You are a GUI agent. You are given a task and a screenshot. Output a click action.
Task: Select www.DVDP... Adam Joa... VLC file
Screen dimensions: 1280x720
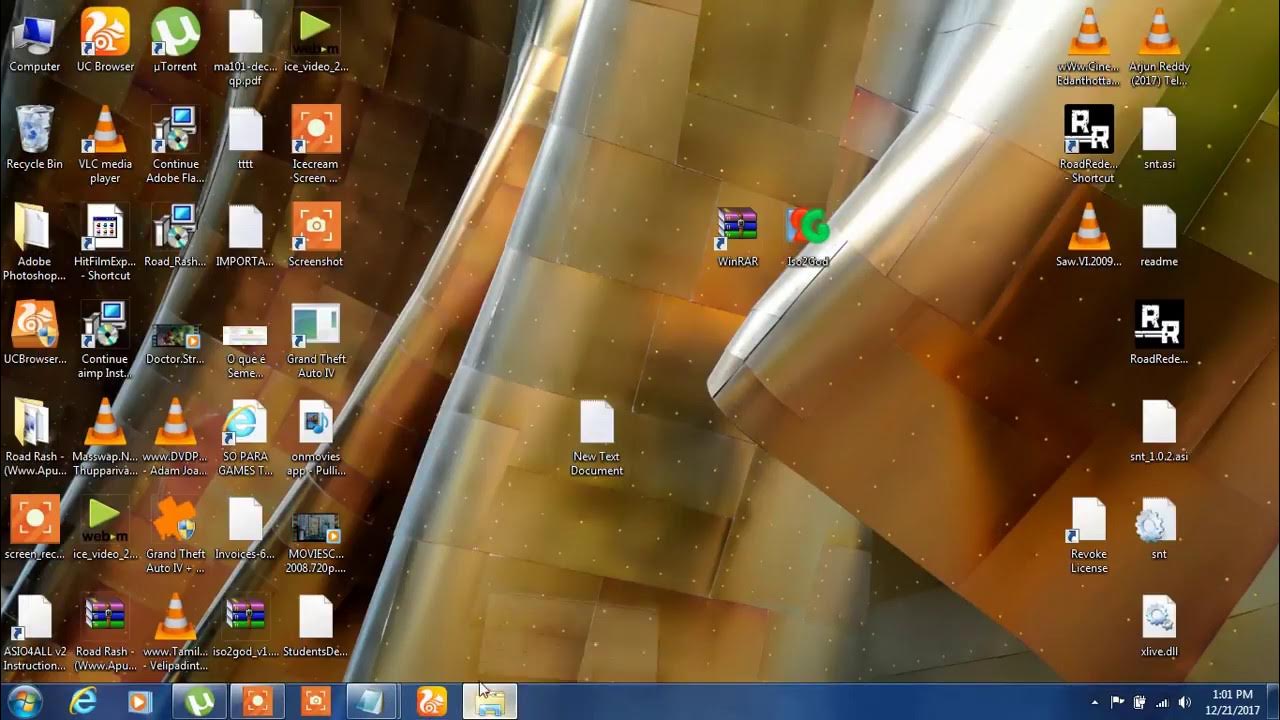175,438
